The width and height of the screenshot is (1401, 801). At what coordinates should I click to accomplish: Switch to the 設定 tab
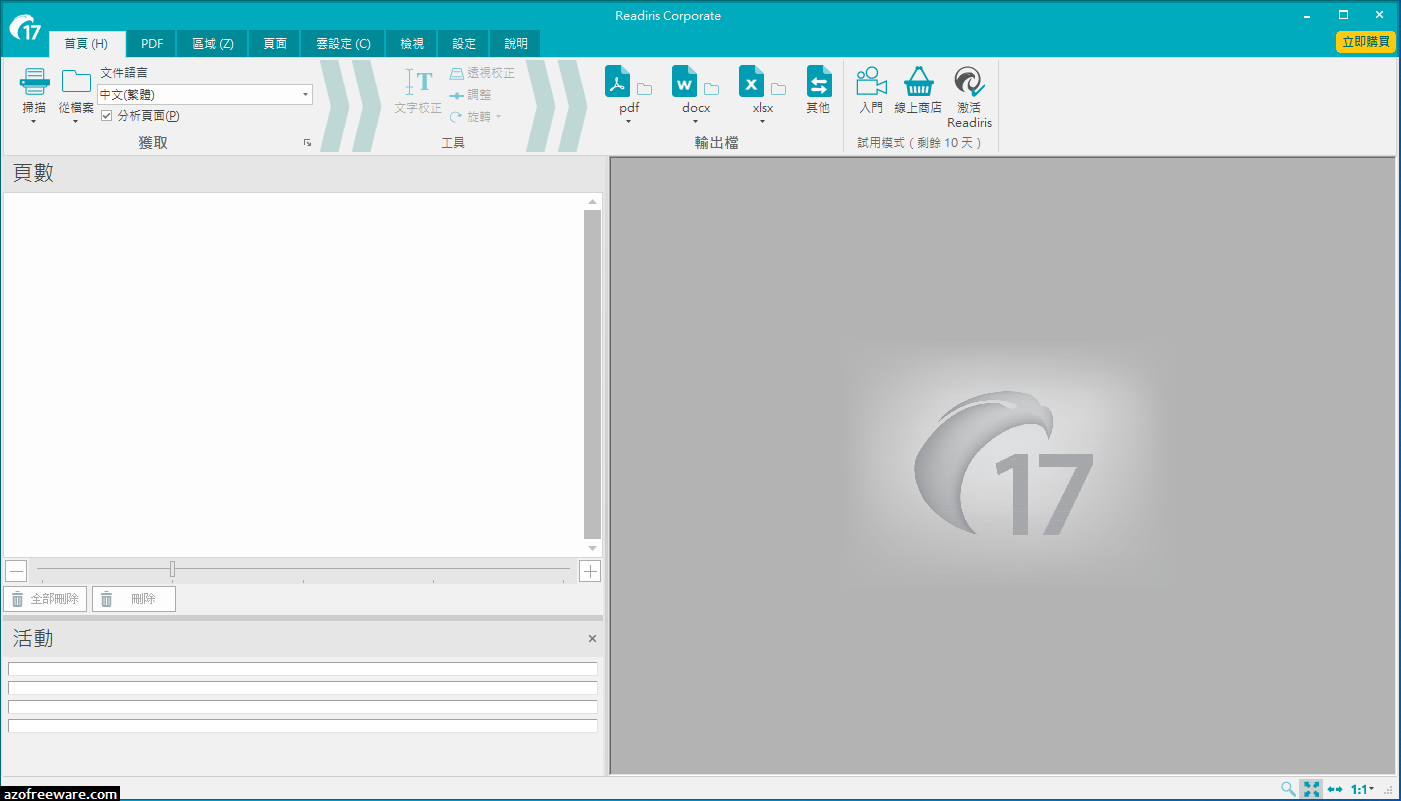(x=464, y=44)
